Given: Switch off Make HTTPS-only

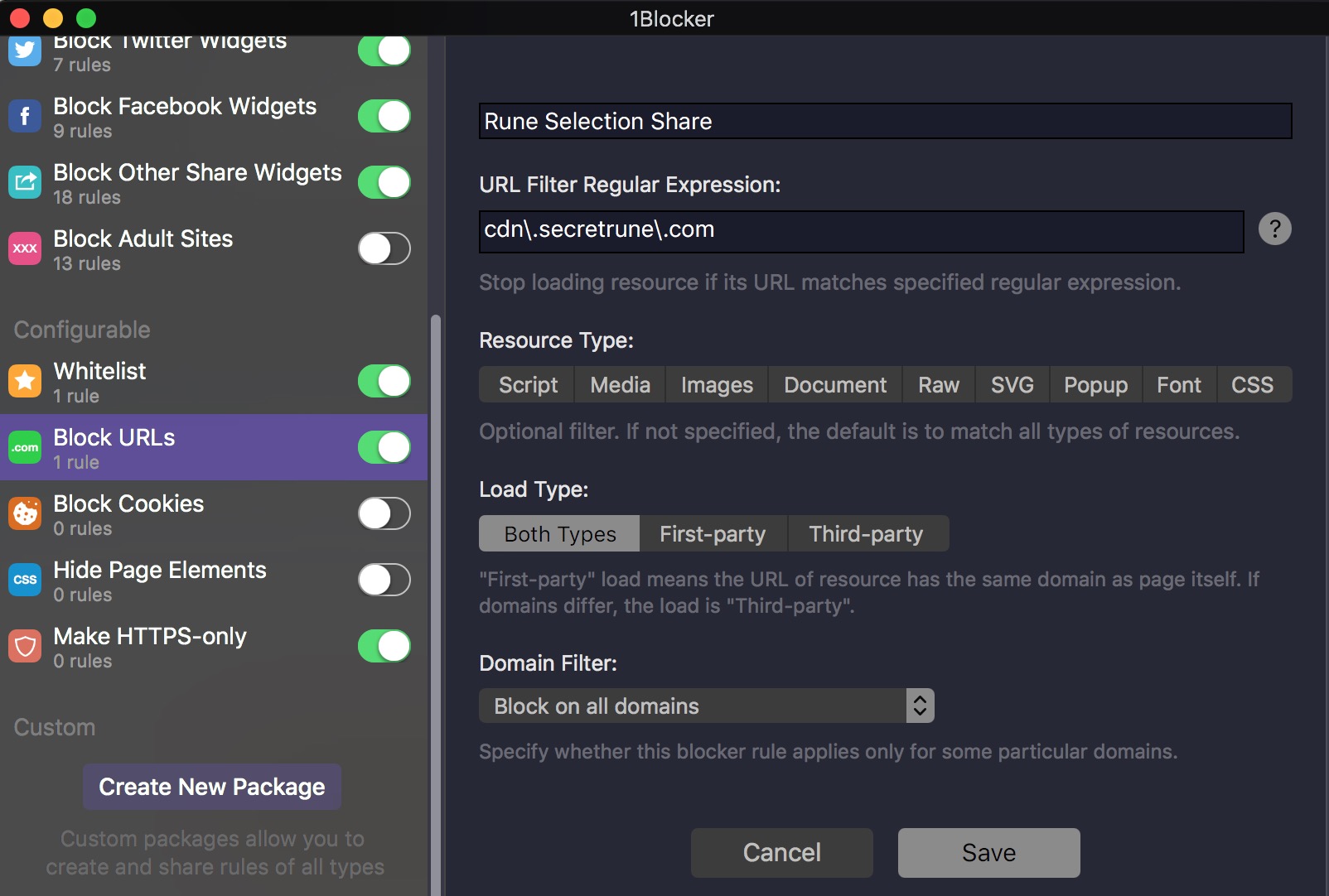Looking at the screenshot, I should coord(384,646).
